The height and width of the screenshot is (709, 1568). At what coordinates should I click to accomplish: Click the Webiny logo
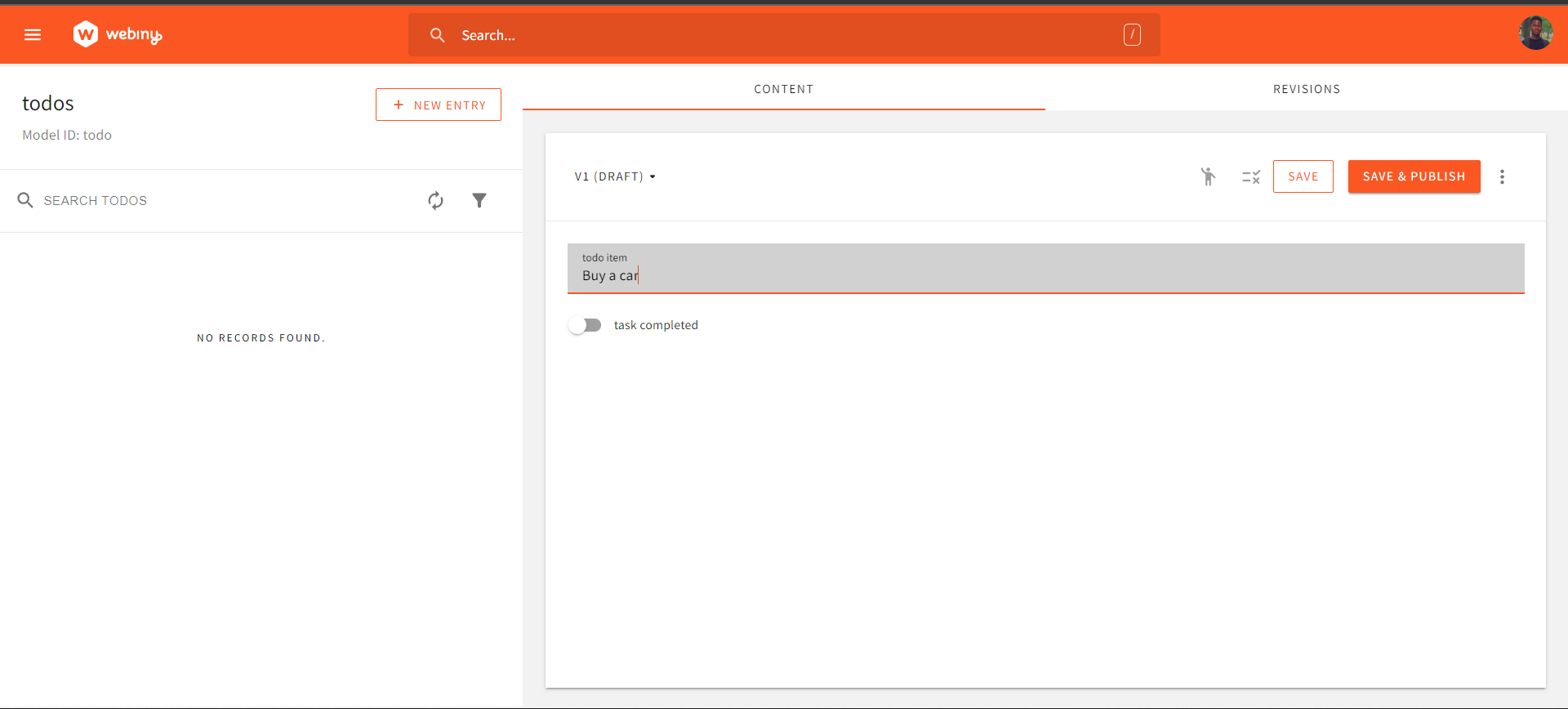point(118,34)
